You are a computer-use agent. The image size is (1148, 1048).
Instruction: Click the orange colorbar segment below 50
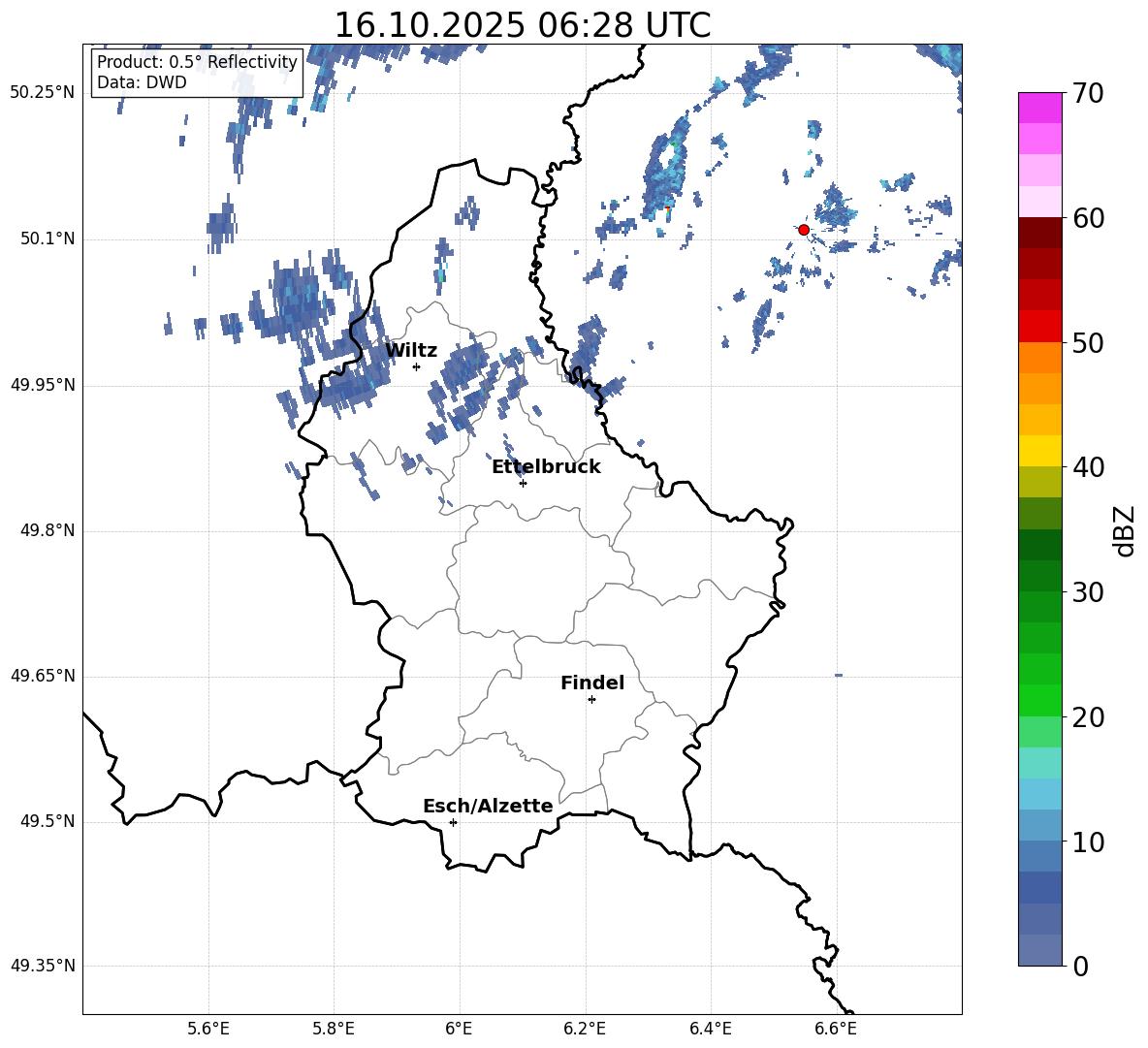pos(1040,358)
